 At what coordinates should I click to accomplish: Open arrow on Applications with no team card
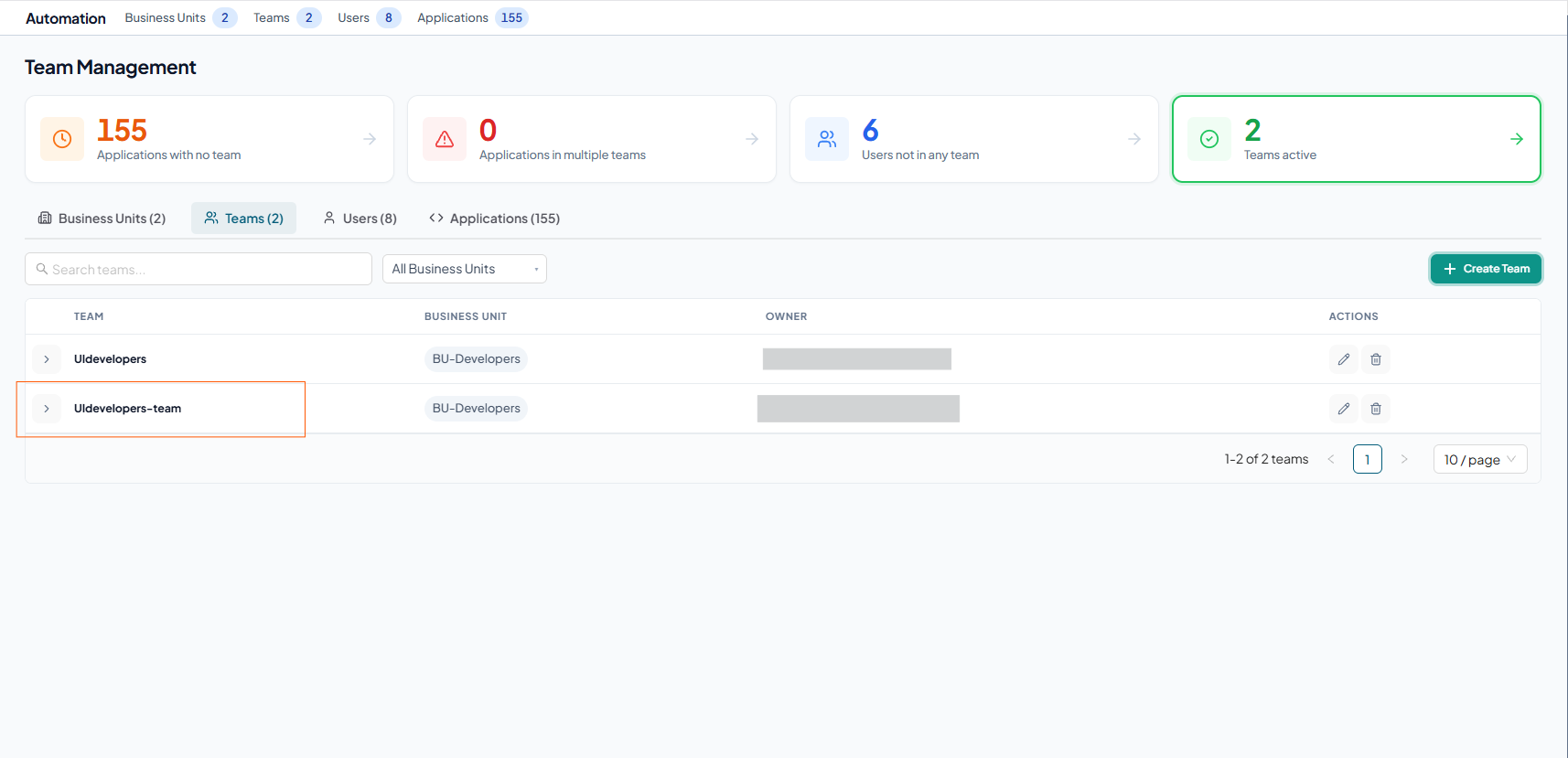(370, 139)
